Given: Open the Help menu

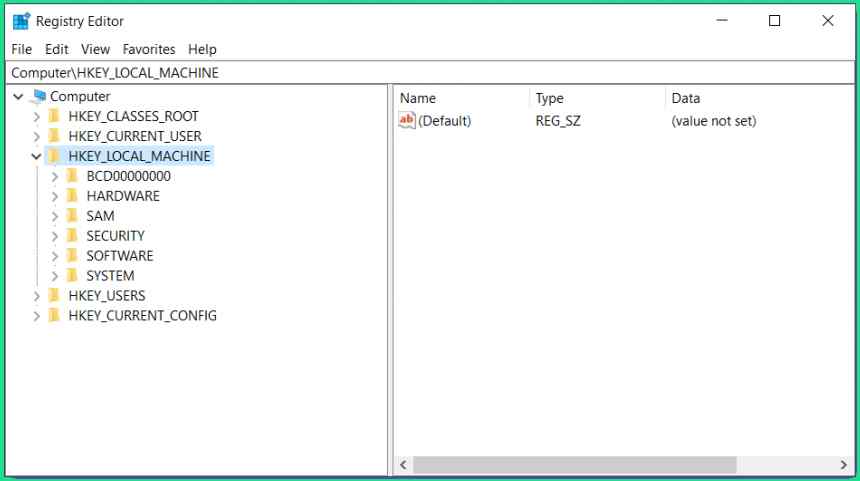Looking at the screenshot, I should (x=202, y=49).
